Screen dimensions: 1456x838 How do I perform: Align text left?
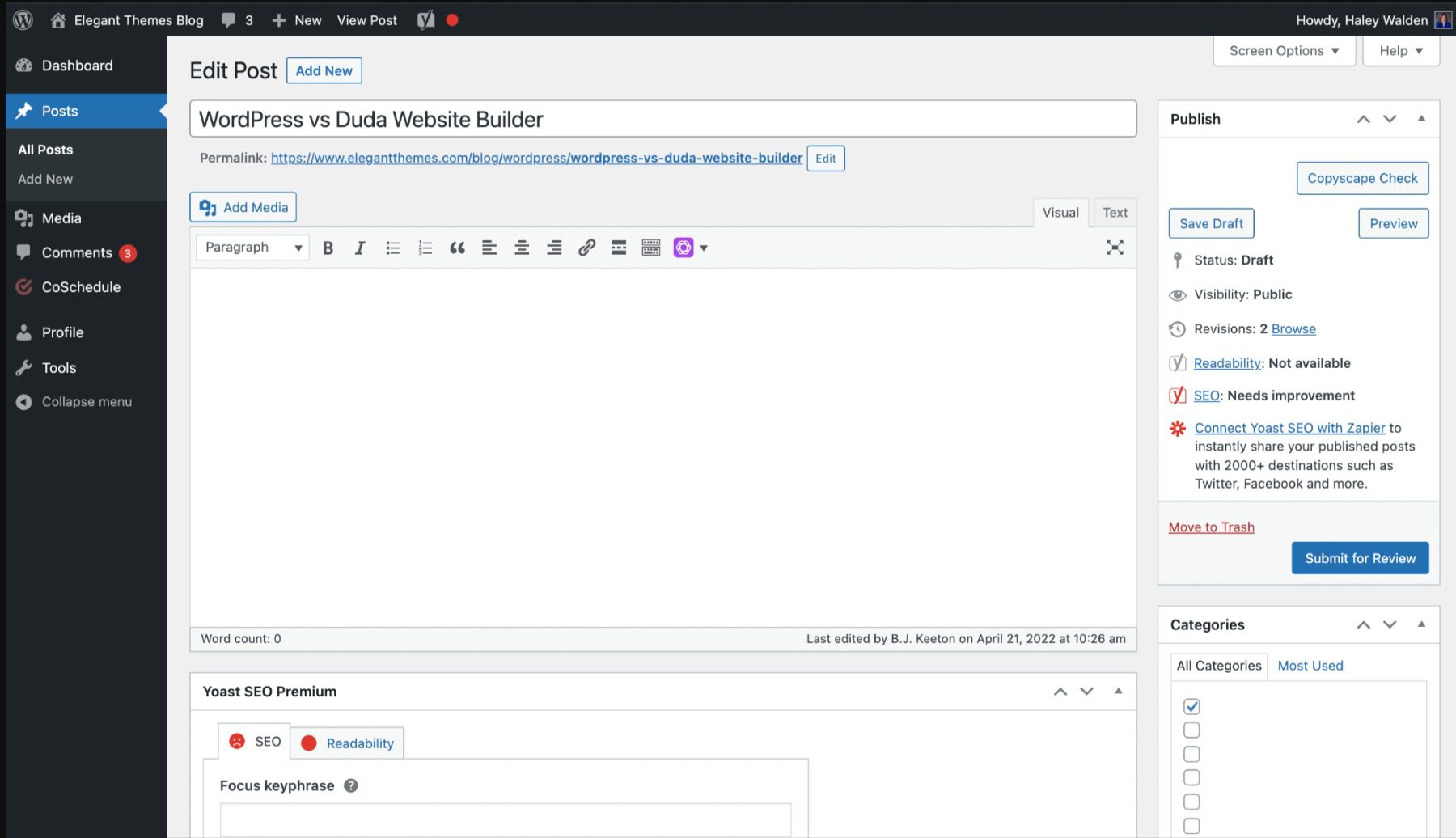tap(489, 248)
